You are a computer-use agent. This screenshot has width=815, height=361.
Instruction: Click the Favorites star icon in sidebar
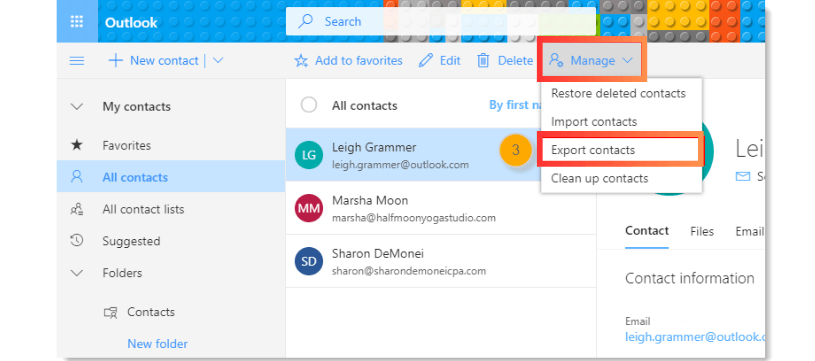77,145
